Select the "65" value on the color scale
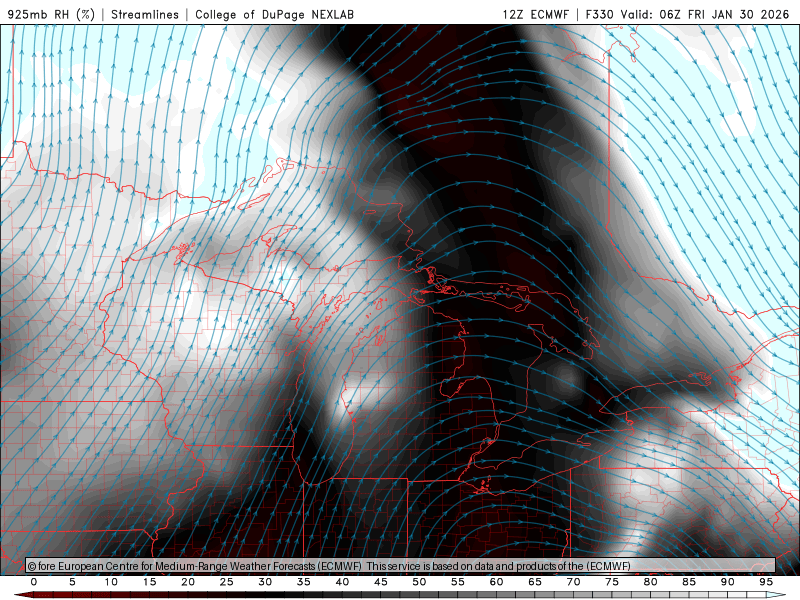This screenshot has width=800, height=600. (x=535, y=582)
